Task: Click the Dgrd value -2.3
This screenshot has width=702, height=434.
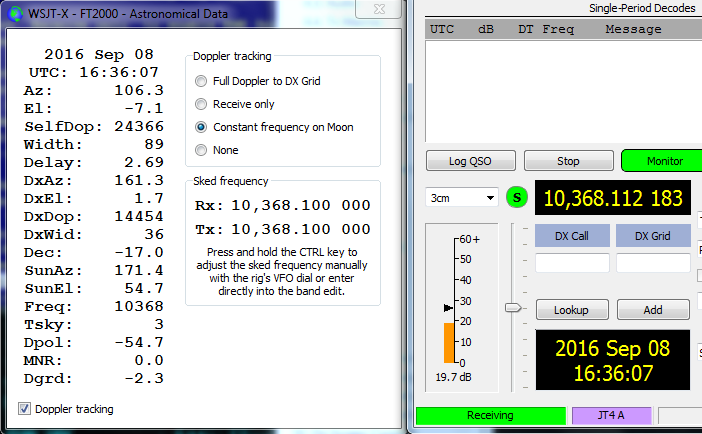Action: pos(144,378)
